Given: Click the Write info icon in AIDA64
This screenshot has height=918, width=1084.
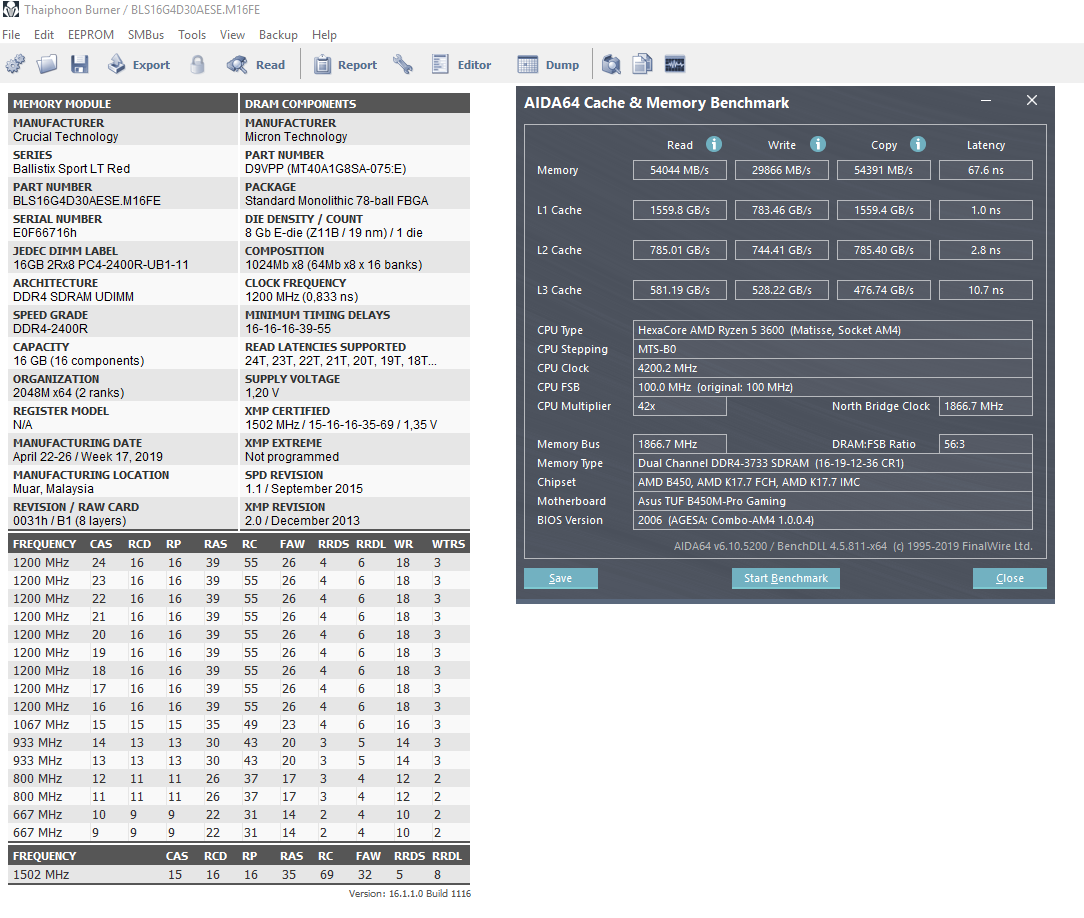Looking at the screenshot, I should (817, 144).
